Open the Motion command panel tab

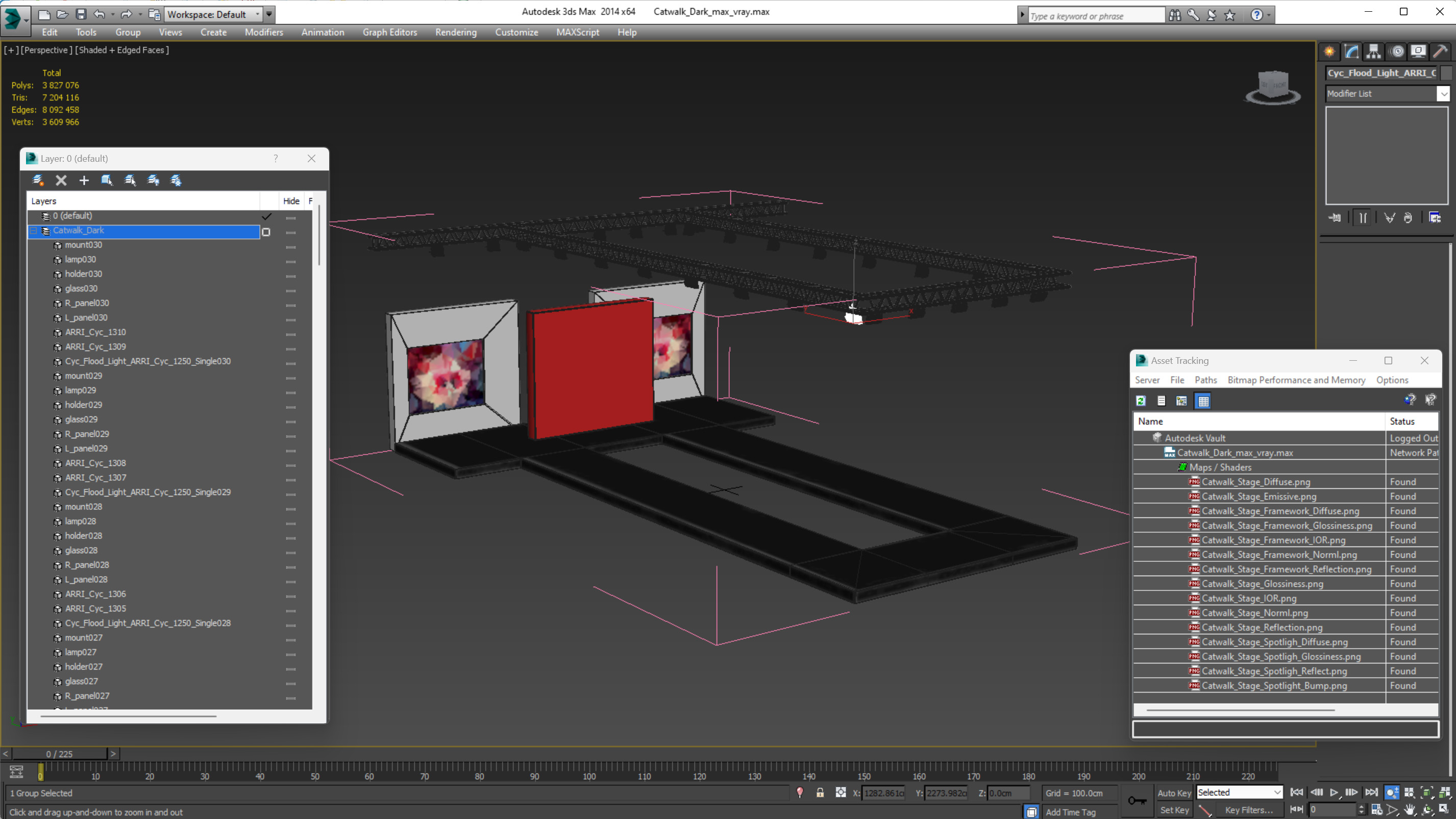tap(1397, 52)
